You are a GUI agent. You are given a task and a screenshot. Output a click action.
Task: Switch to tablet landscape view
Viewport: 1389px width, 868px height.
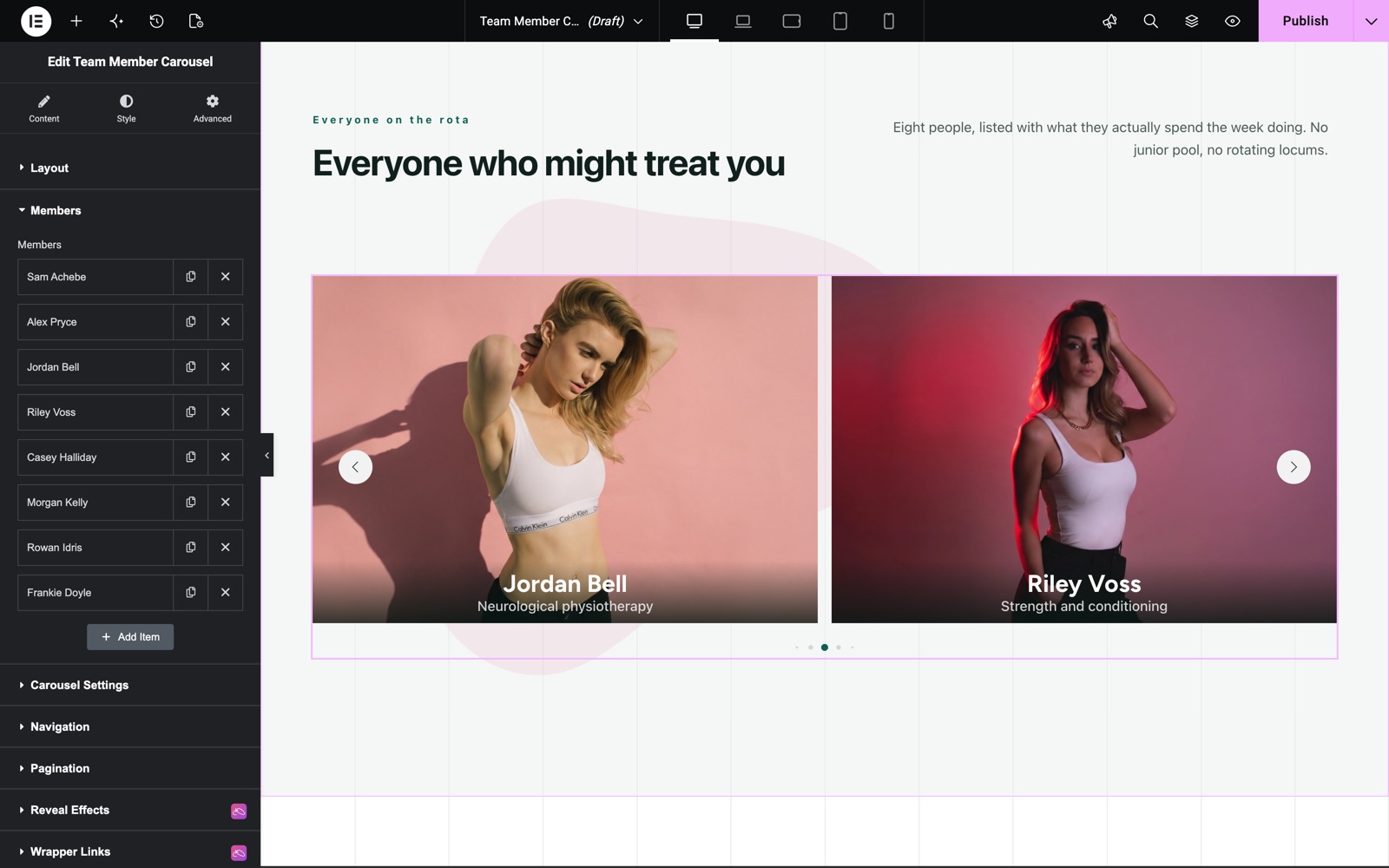click(x=792, y=21)
